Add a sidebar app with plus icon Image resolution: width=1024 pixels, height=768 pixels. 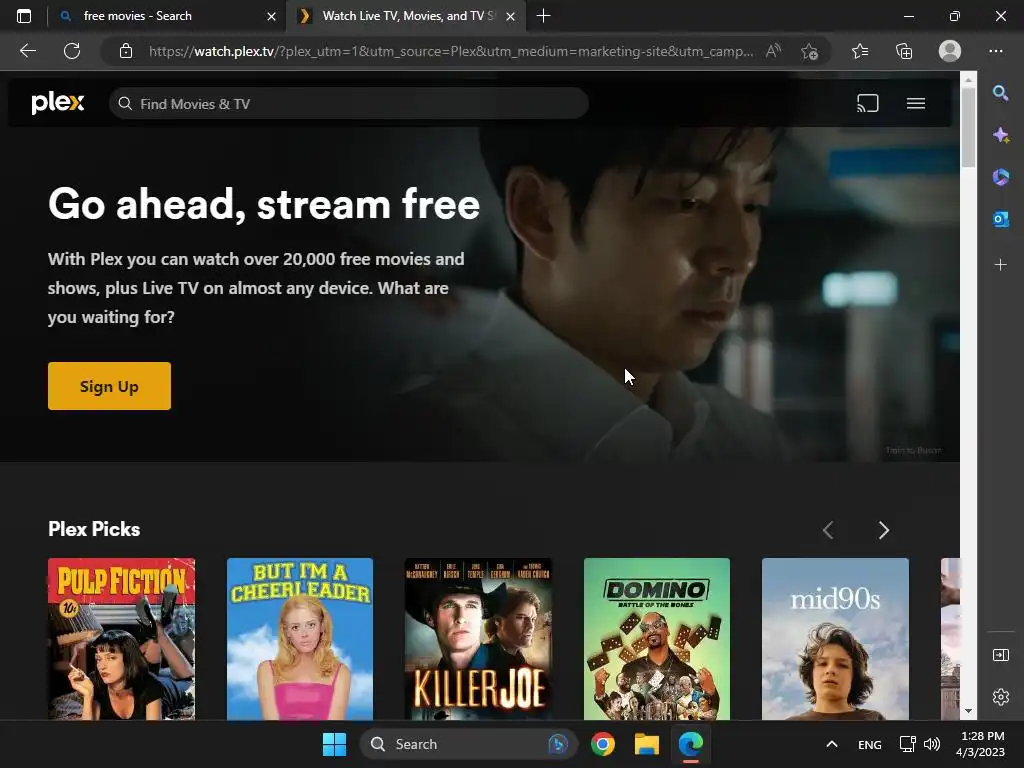[1000, 264]
